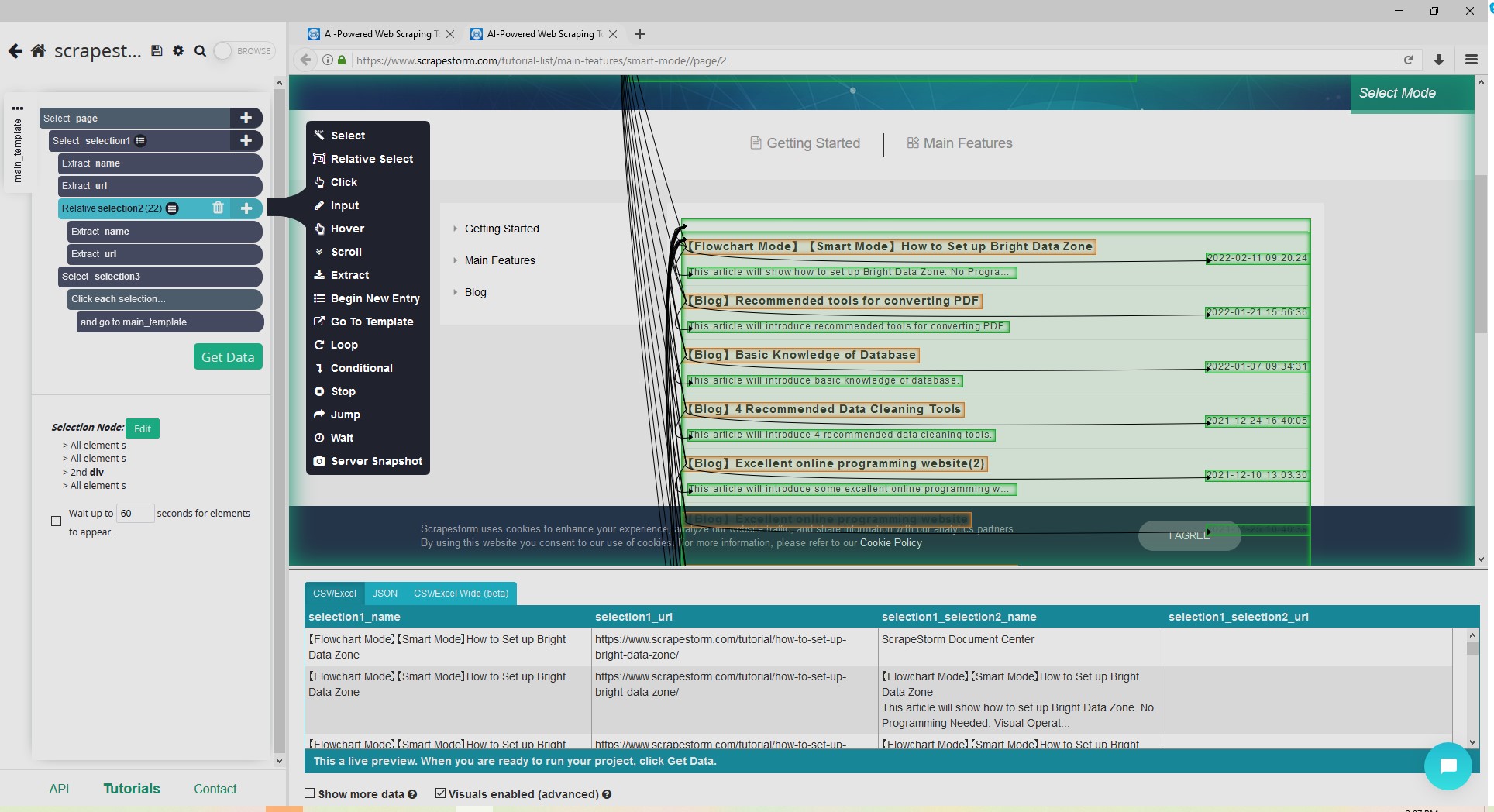Image resolution: width=1494 pixels, height=812 pixels.
Task: Click the wait seconds input showing 60
Action: tap(135, 513)
